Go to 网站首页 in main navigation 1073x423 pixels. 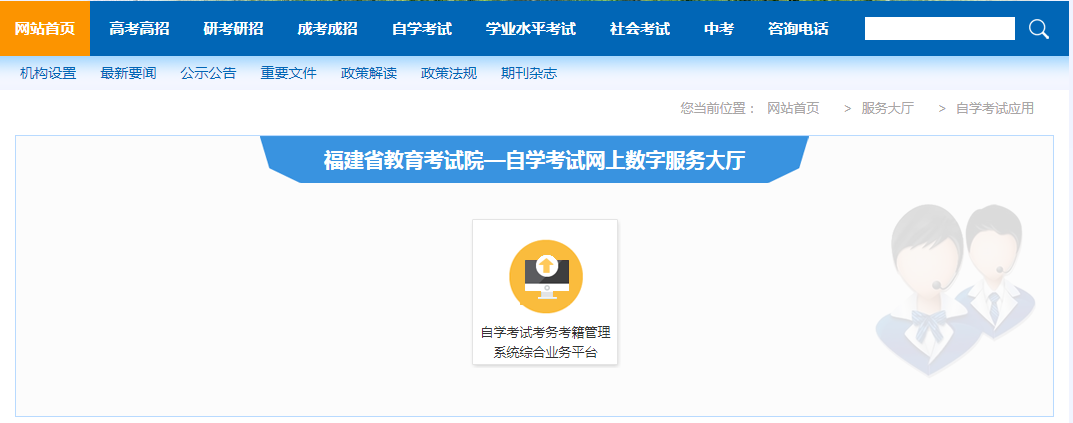(x=44, y=29)
